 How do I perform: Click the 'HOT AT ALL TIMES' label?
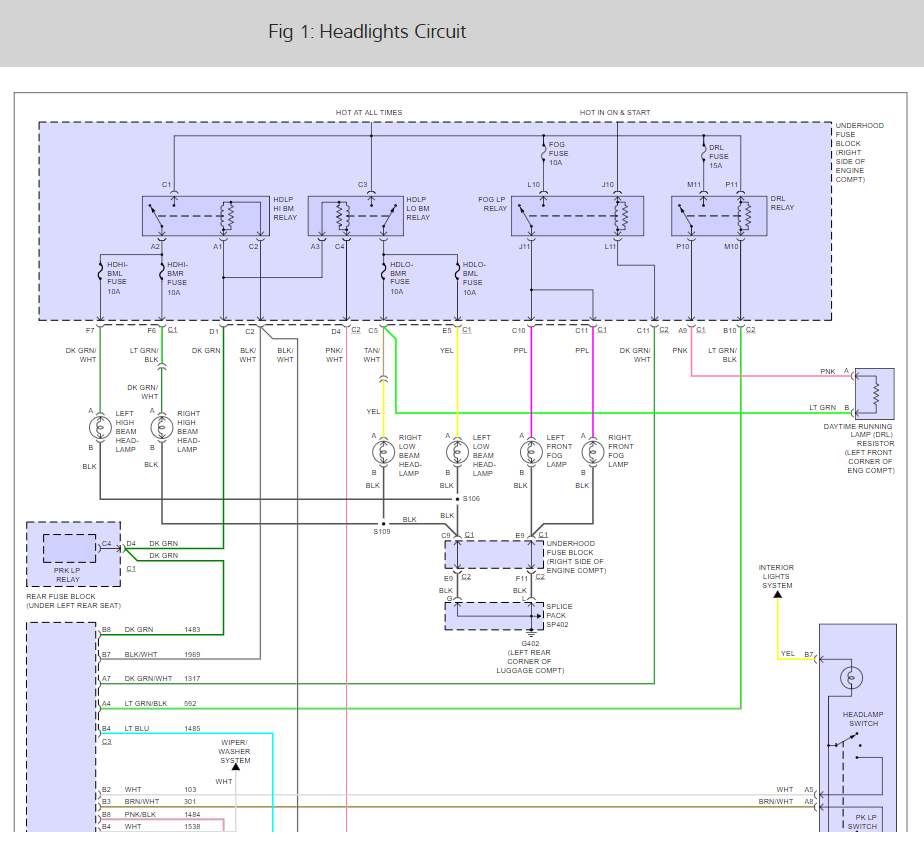pos(369,112)
